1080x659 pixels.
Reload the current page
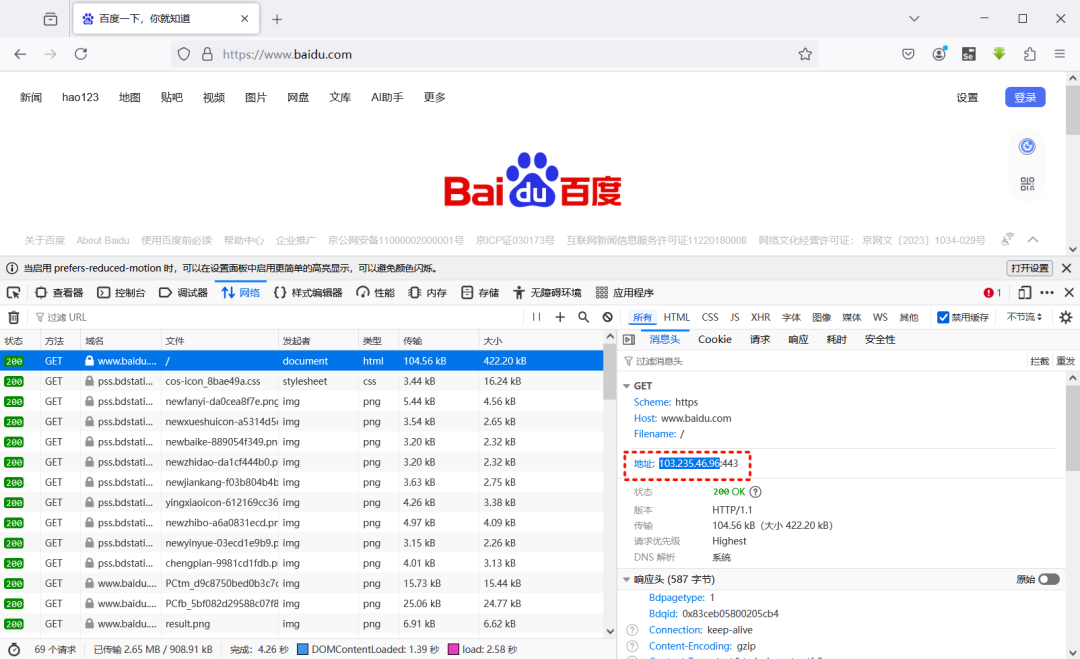pos(81,54)
